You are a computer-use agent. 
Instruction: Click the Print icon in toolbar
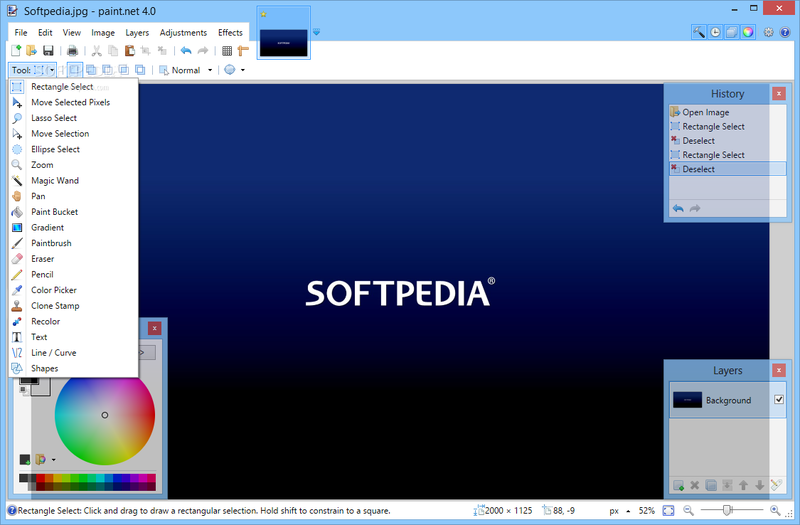click(72, 51)
